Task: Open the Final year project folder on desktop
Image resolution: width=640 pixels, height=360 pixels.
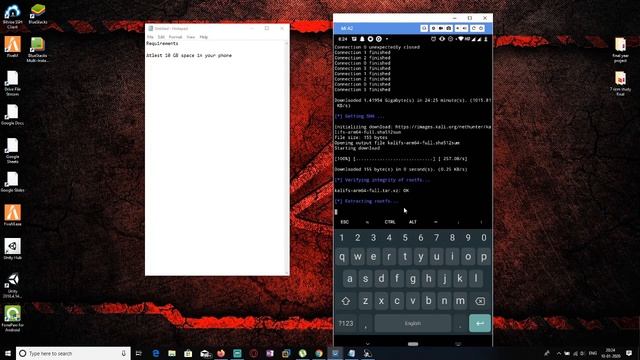Action: click(x=620, y=50)
